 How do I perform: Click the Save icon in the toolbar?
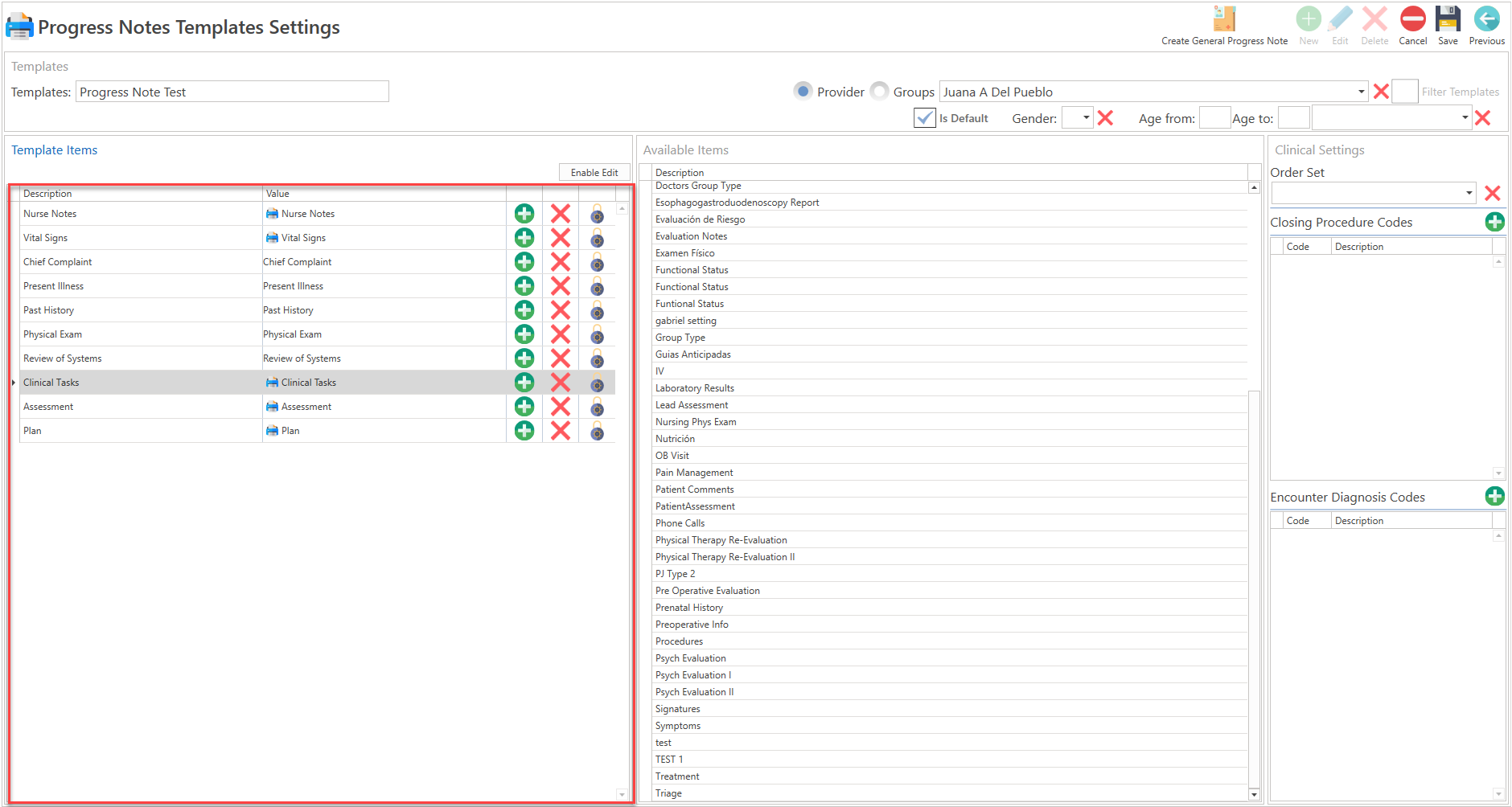coord(1448,20)
